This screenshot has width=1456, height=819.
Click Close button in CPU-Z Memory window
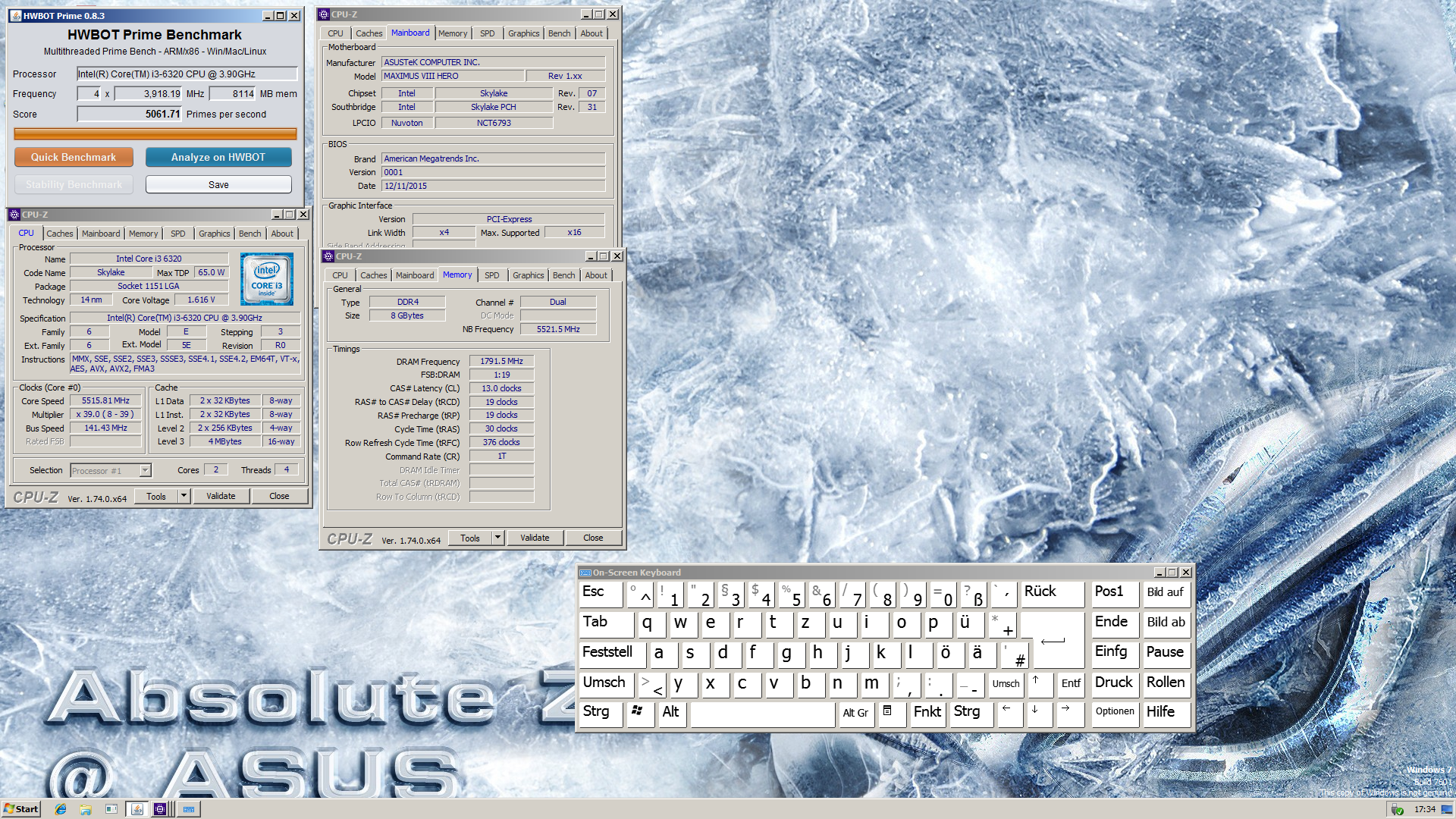593,538
